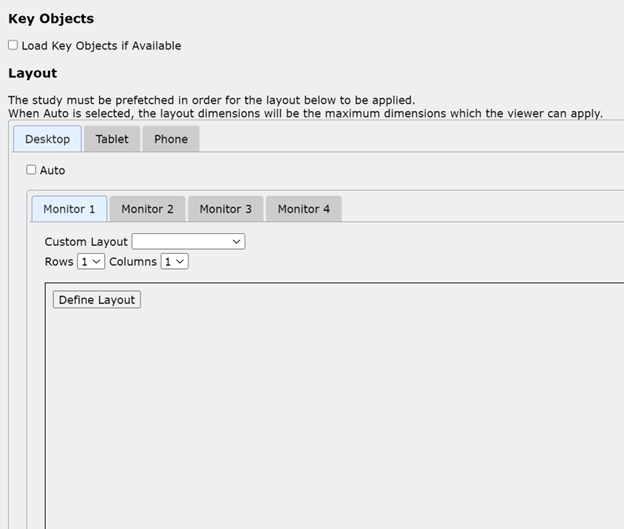Open the Columns count dropdown
The height and width of the screenshot is (529, 624).
click(175, 261)
